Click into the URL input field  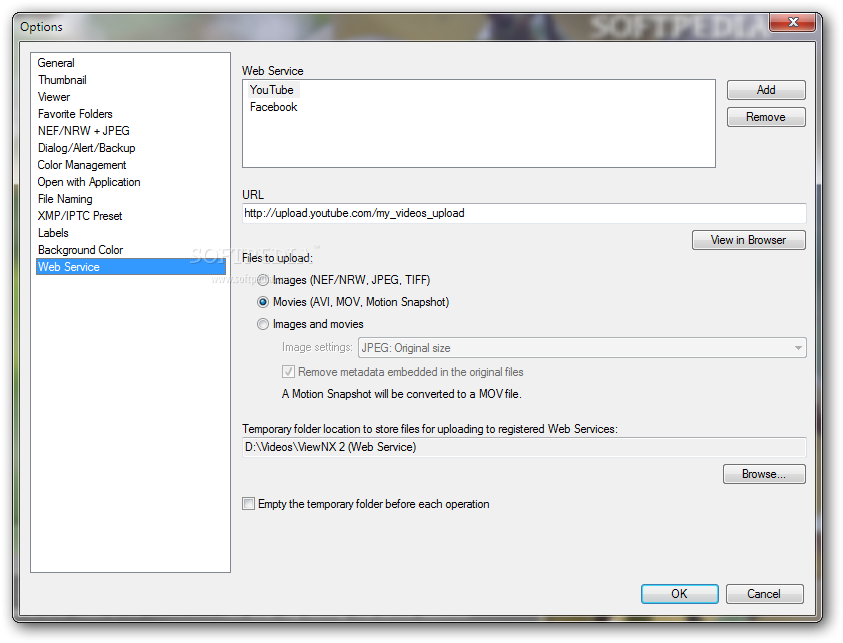pyautogui.click(x=524, y=213)
